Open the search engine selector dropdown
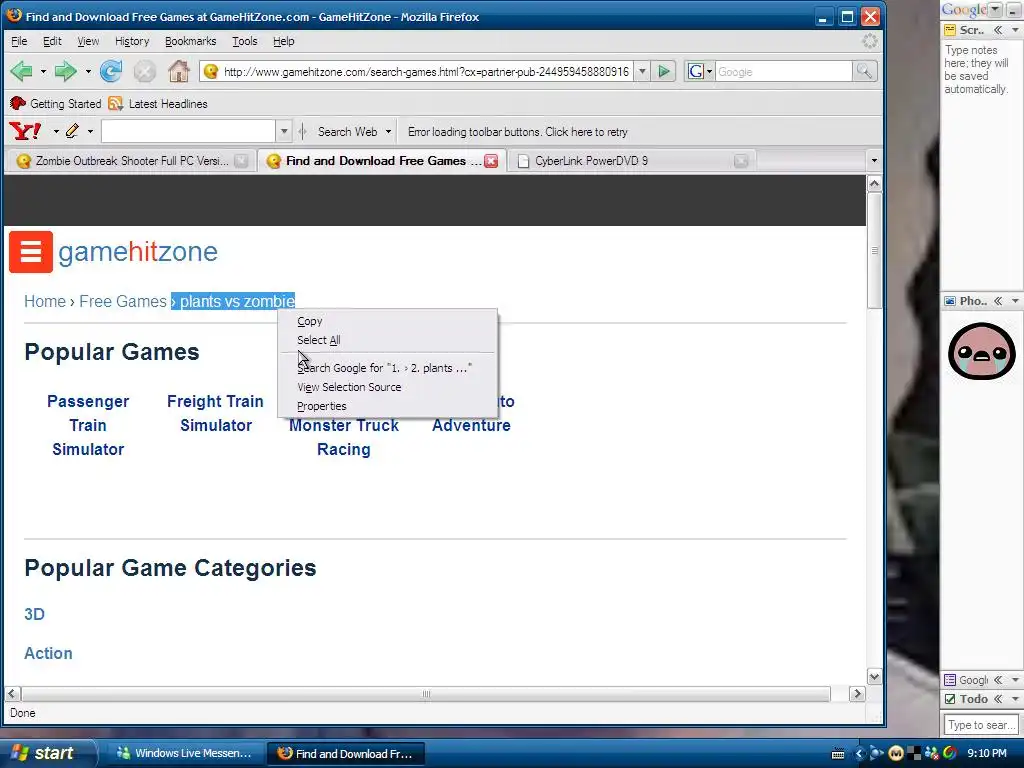1024x768 pixels. coord(709,72)
